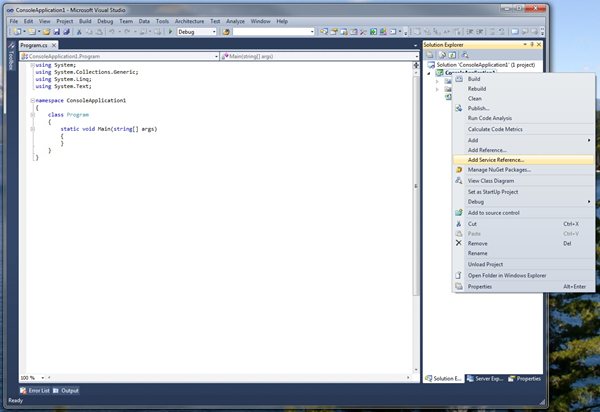This screenshot has height=412, width=600.
Task: Choose Publish... in the context menu
Action: point(523,108)
